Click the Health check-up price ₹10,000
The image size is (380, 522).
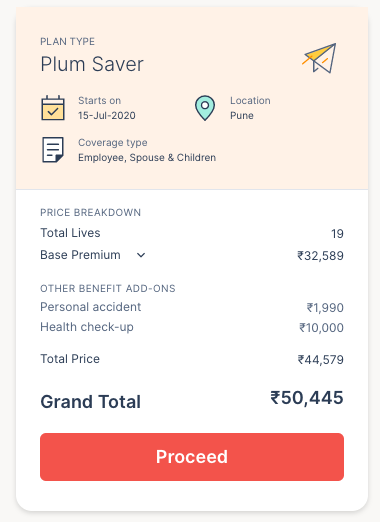click(321, 328)
